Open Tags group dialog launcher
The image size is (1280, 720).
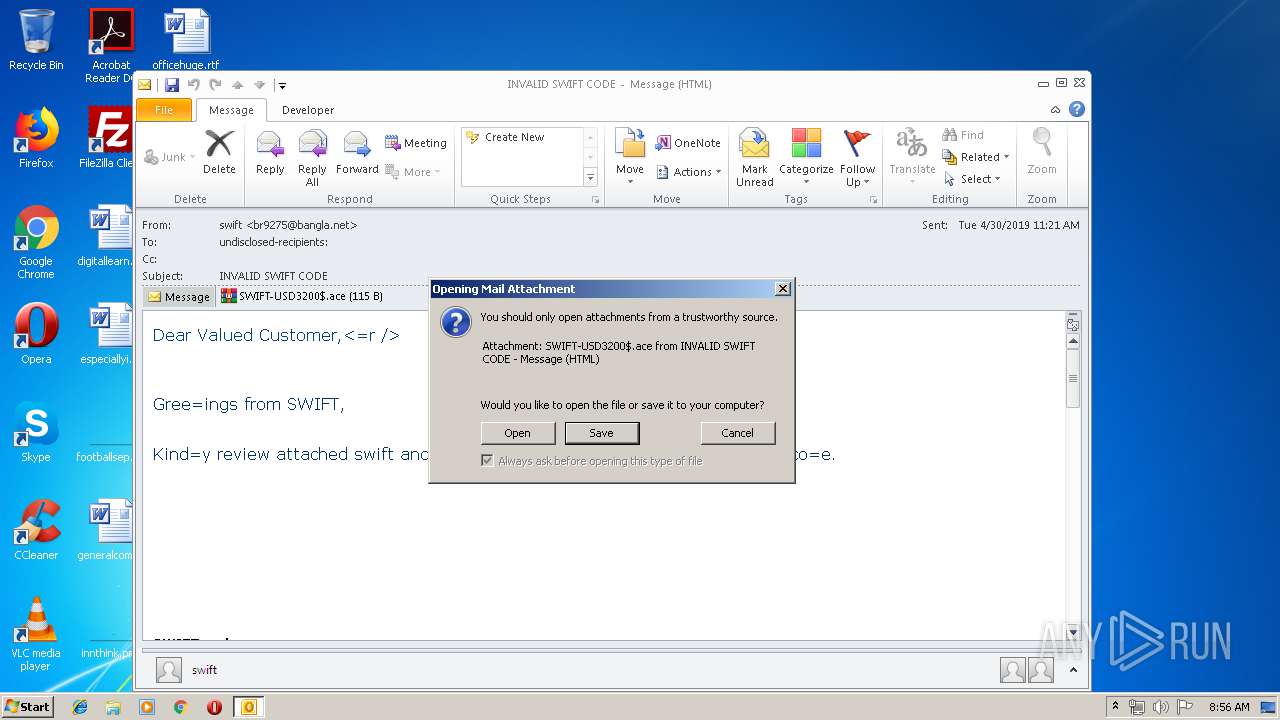(x=873, y=200)
